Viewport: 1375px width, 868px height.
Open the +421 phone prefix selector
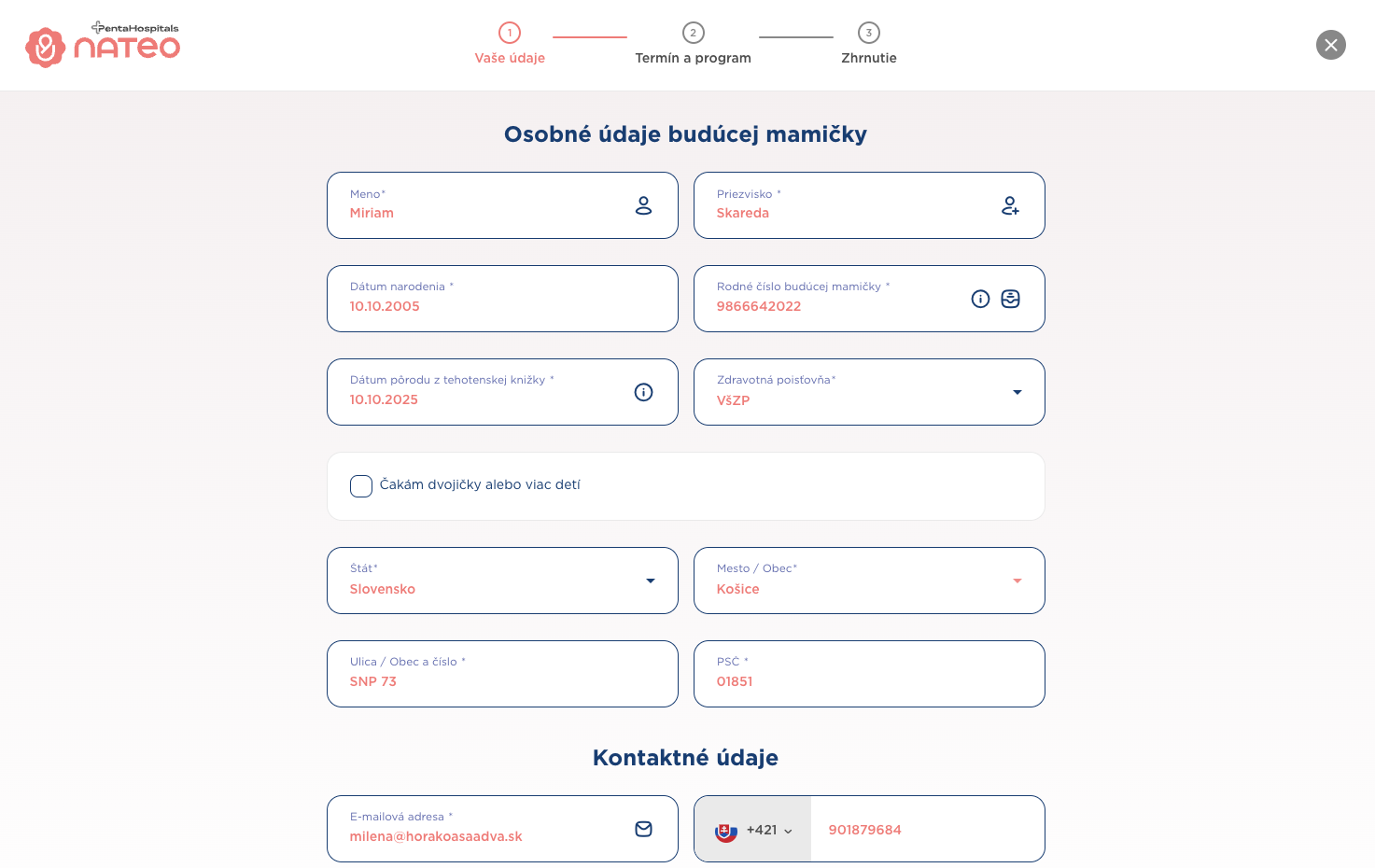point(753,830)
